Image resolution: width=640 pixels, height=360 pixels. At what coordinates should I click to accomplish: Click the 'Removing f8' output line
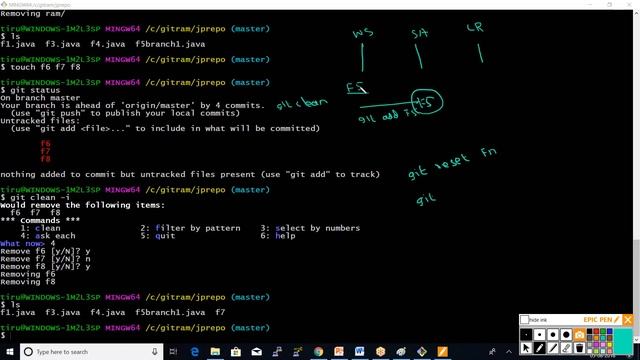tap(28, 282)
